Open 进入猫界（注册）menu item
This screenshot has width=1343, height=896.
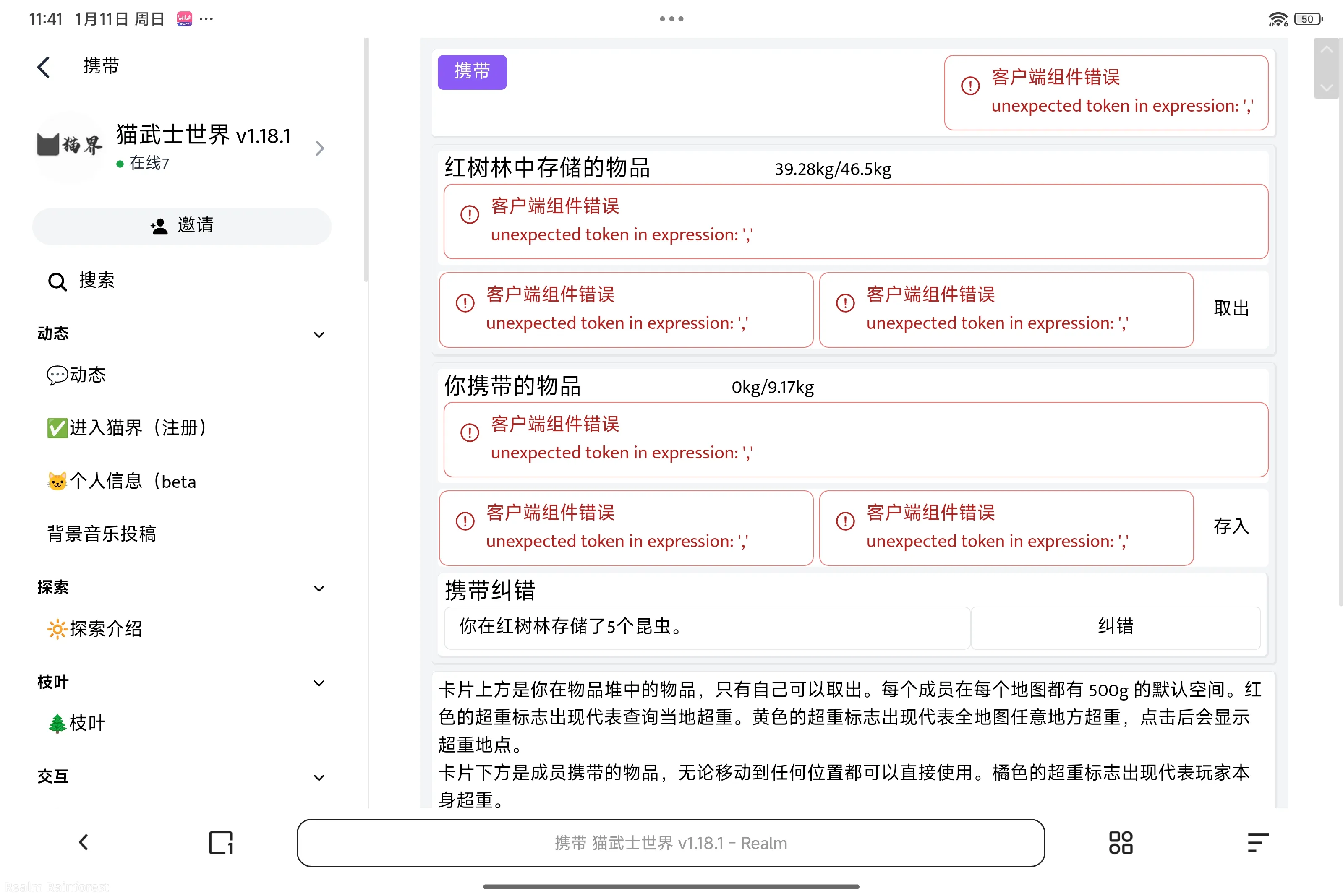tap(127, 427)
